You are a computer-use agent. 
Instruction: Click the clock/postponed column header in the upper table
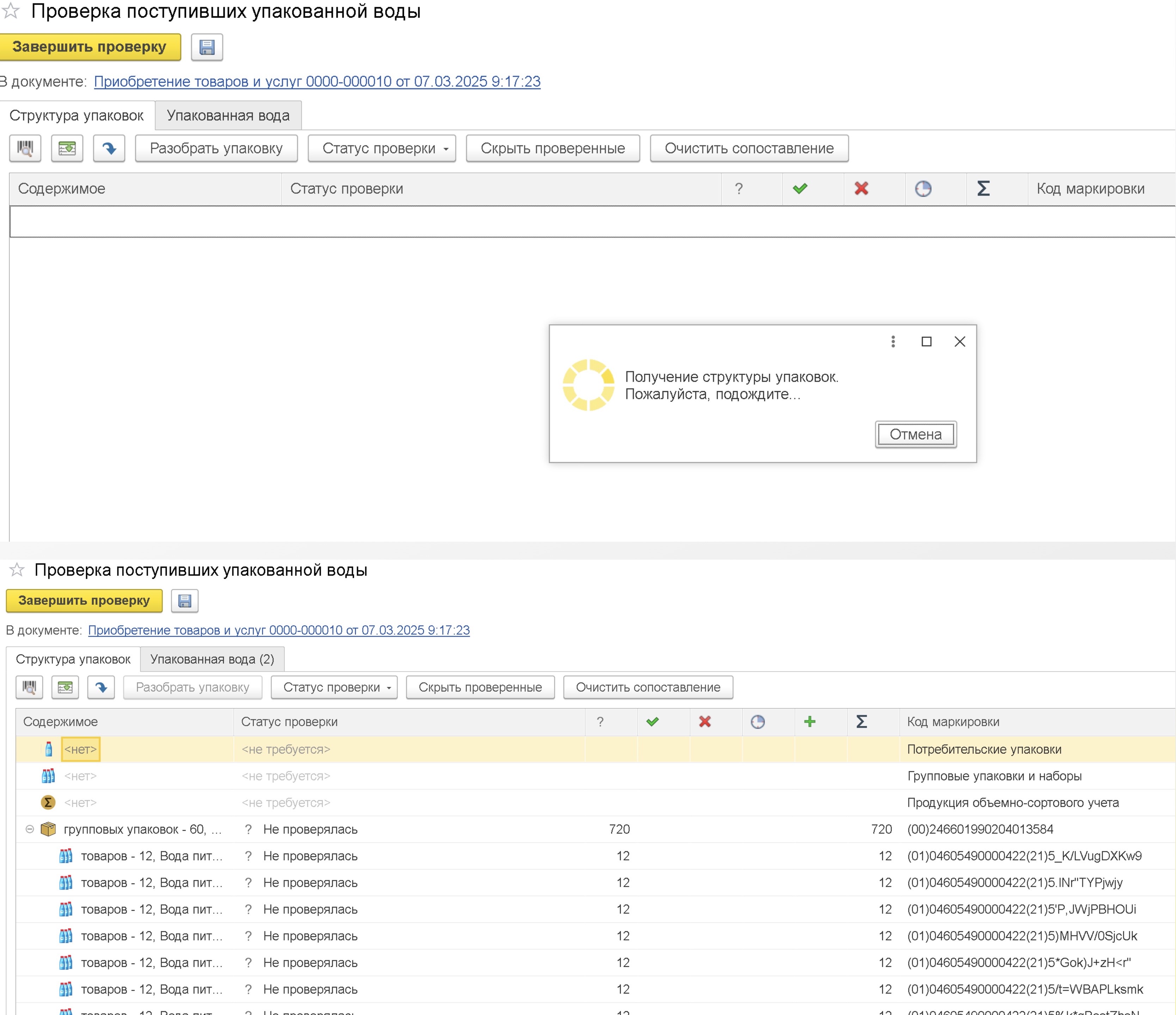point(924,189)
